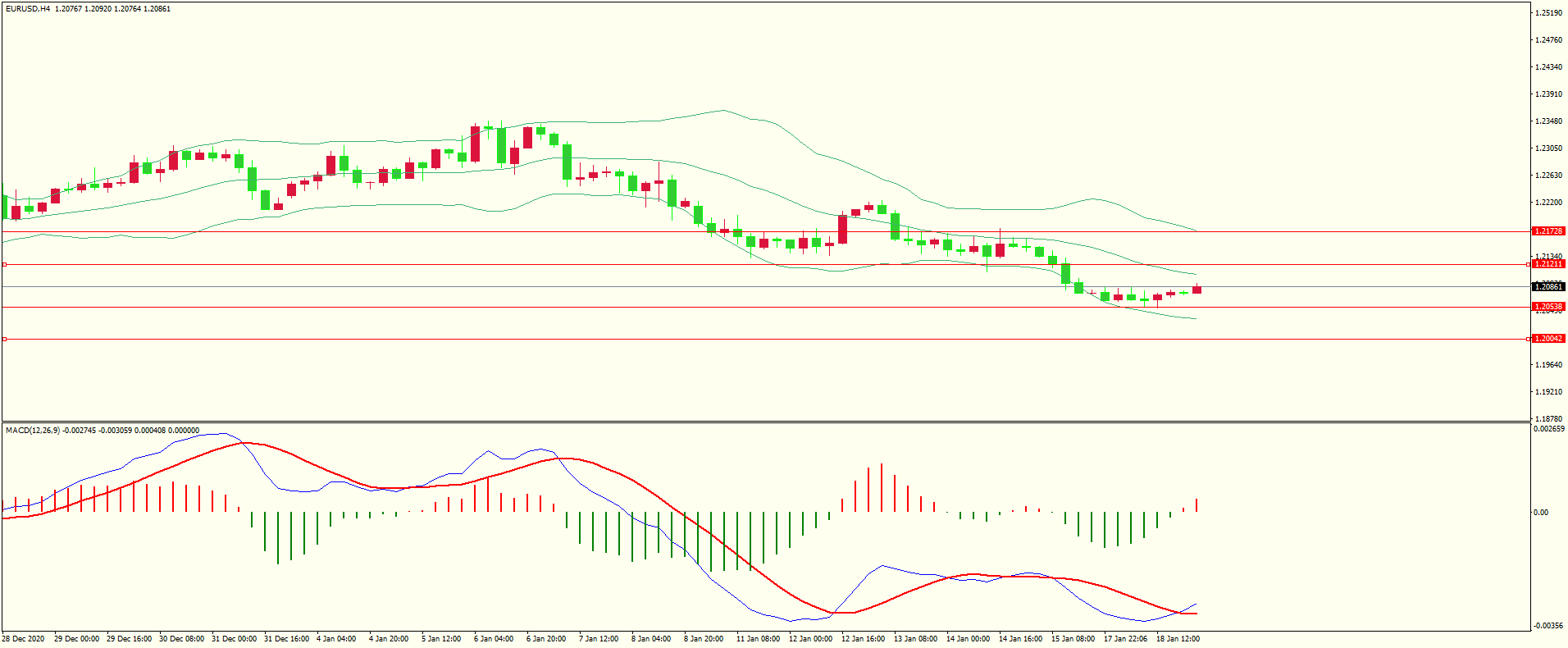Click the 0.00 MACD zero level label
Image resolution: width=1568 pixels, height=648 pixels.
pyautogui.click(x=1541, y=513)
